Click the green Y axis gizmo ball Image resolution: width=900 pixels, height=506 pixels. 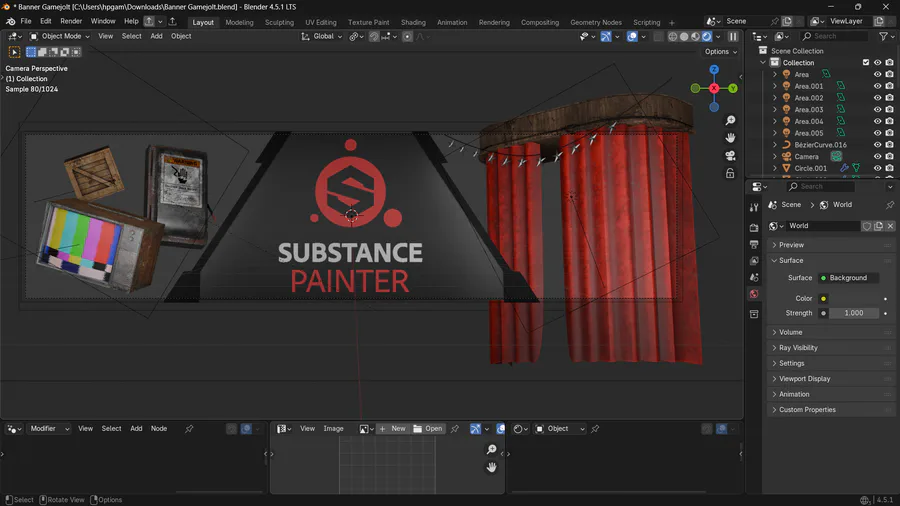(x=733, y=88)
